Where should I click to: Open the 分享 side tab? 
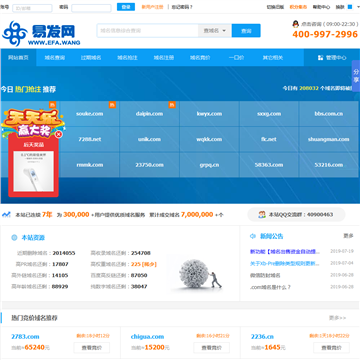pos(356,76)
